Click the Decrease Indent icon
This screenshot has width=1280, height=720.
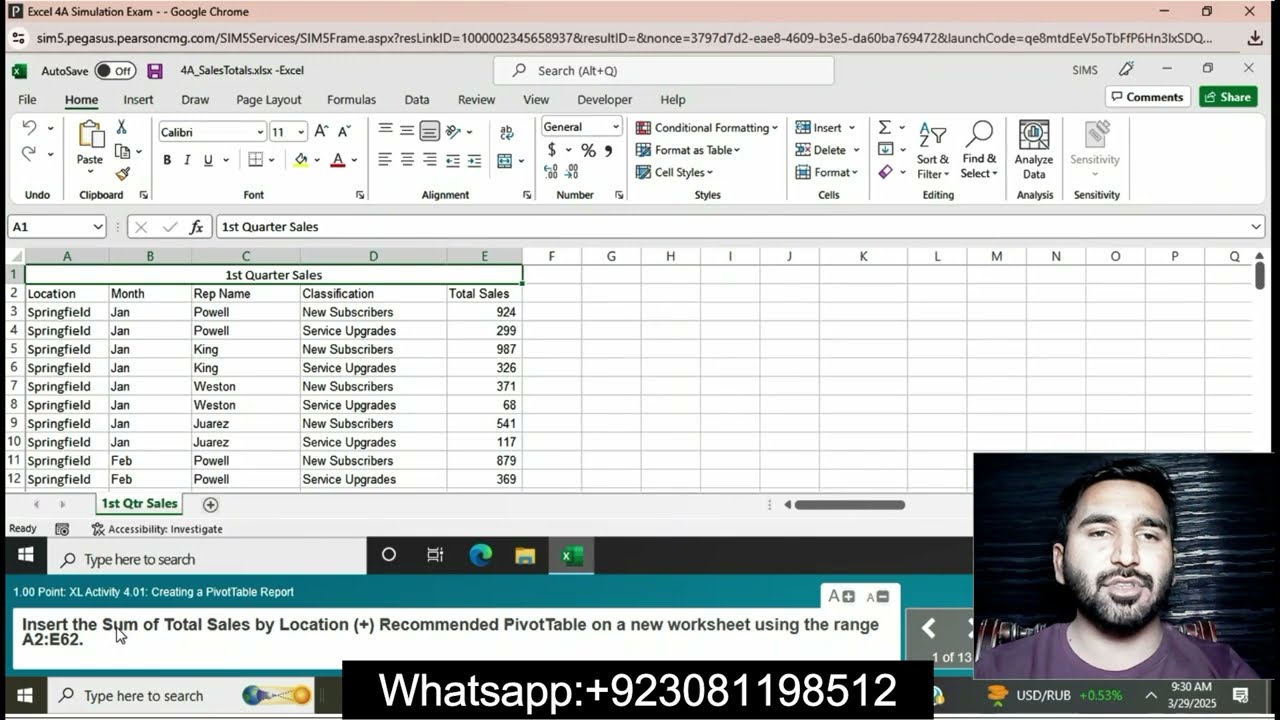point(453,160)
